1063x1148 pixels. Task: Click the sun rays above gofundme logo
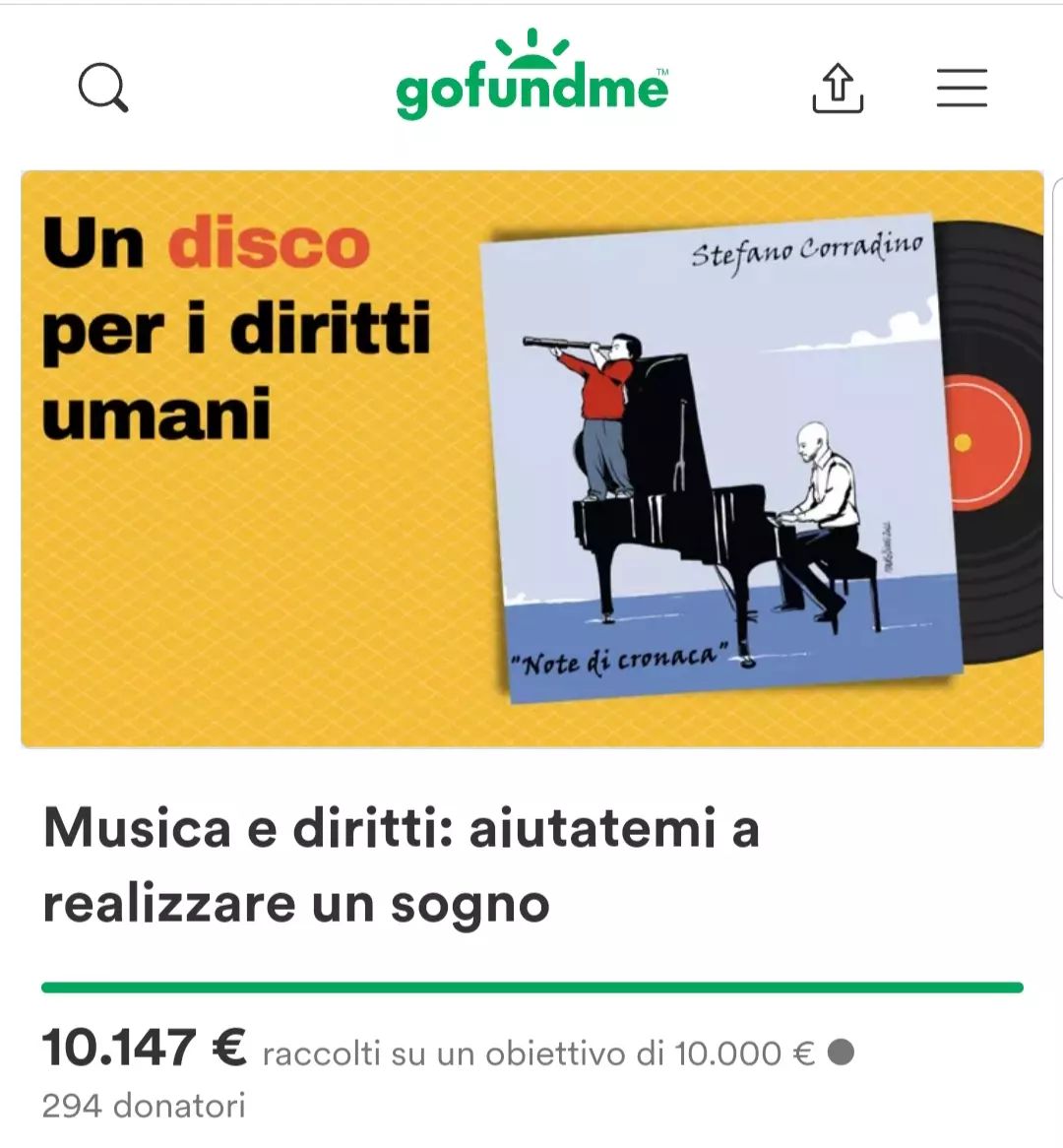(532, 44)
